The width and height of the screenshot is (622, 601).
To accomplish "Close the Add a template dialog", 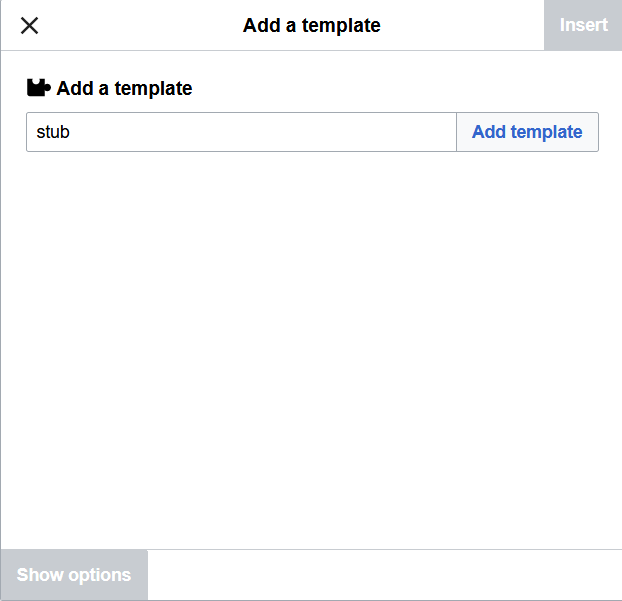I will (30, 26).
